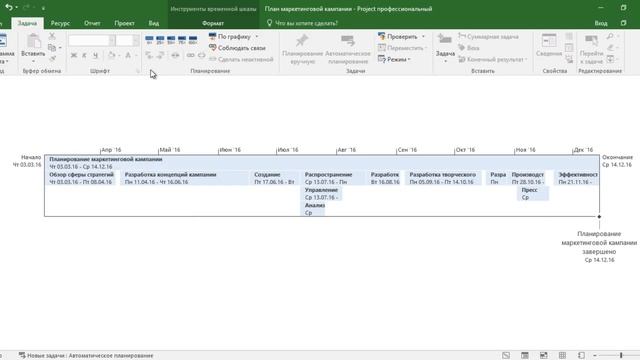Click the Outdent task icon
The width and height of the screenshot is (640, 360).
pyautogui.click(x=149, y=55)
